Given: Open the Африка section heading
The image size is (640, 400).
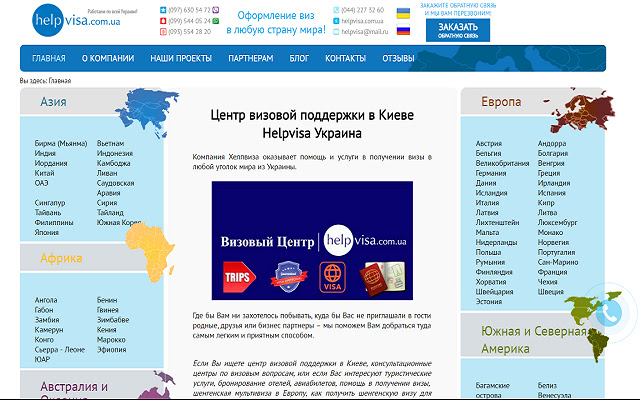Looking at the screenshot, I should pyautogui.click(x=61, y=258).
